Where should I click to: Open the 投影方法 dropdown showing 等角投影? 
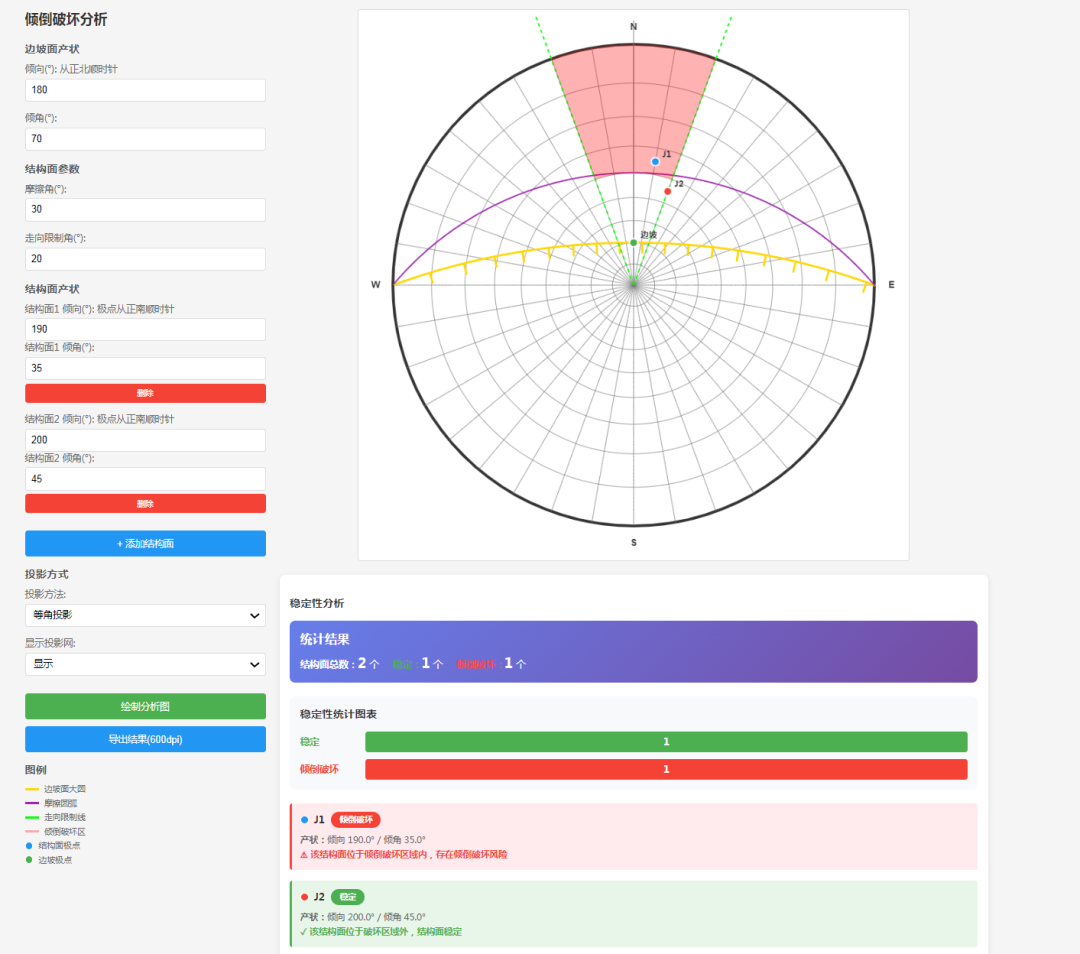pos(145,615)
